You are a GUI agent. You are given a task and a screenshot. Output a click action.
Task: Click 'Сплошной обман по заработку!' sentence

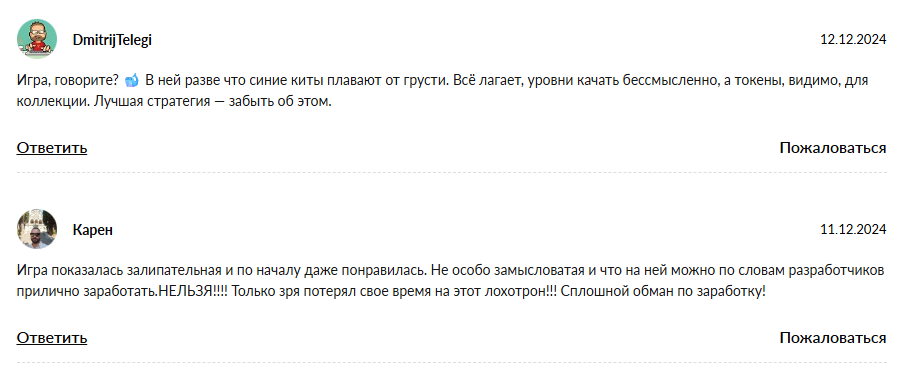663,292
